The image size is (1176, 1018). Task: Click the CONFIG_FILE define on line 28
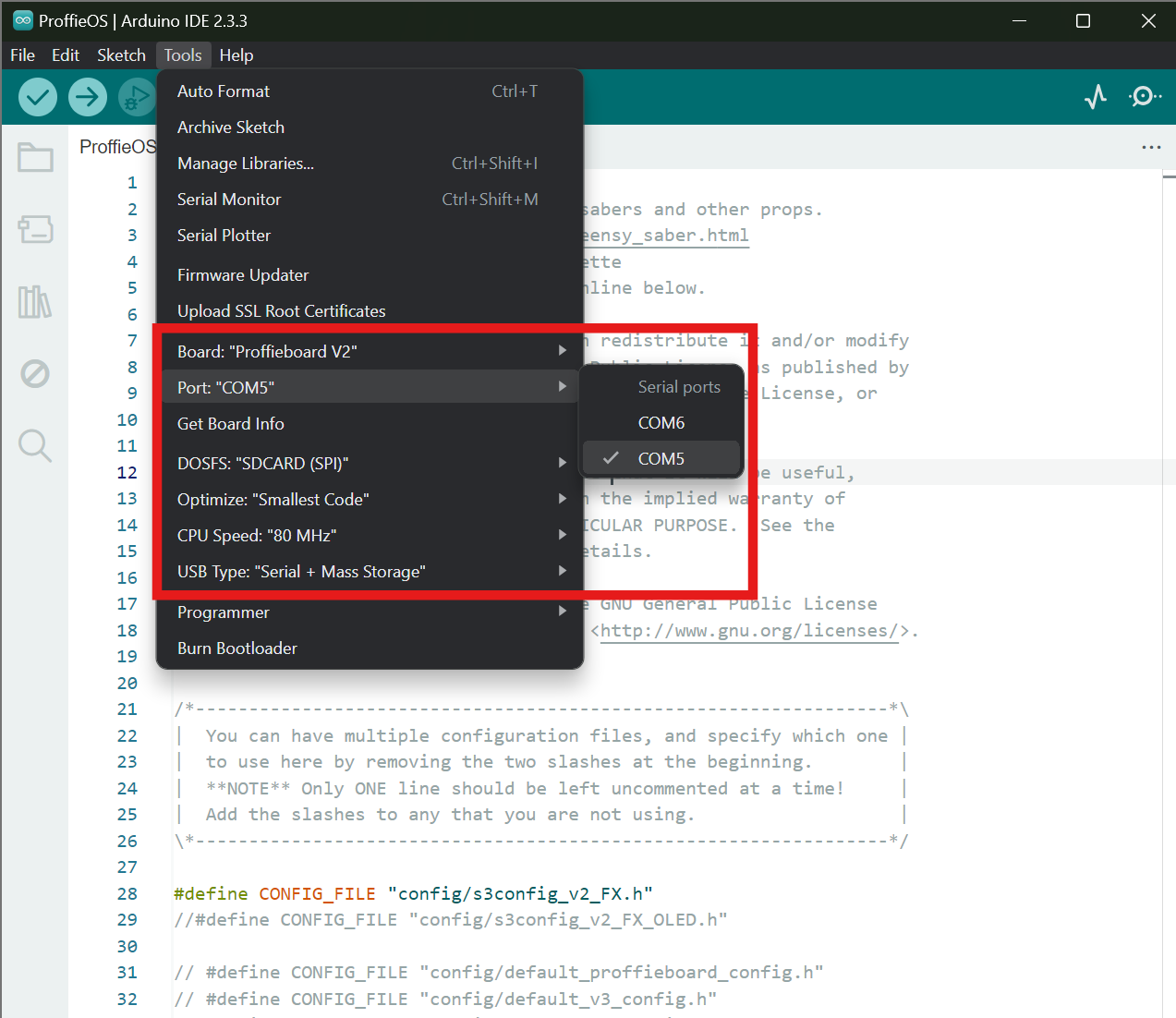pyautogui.click(x=413, y=894)
